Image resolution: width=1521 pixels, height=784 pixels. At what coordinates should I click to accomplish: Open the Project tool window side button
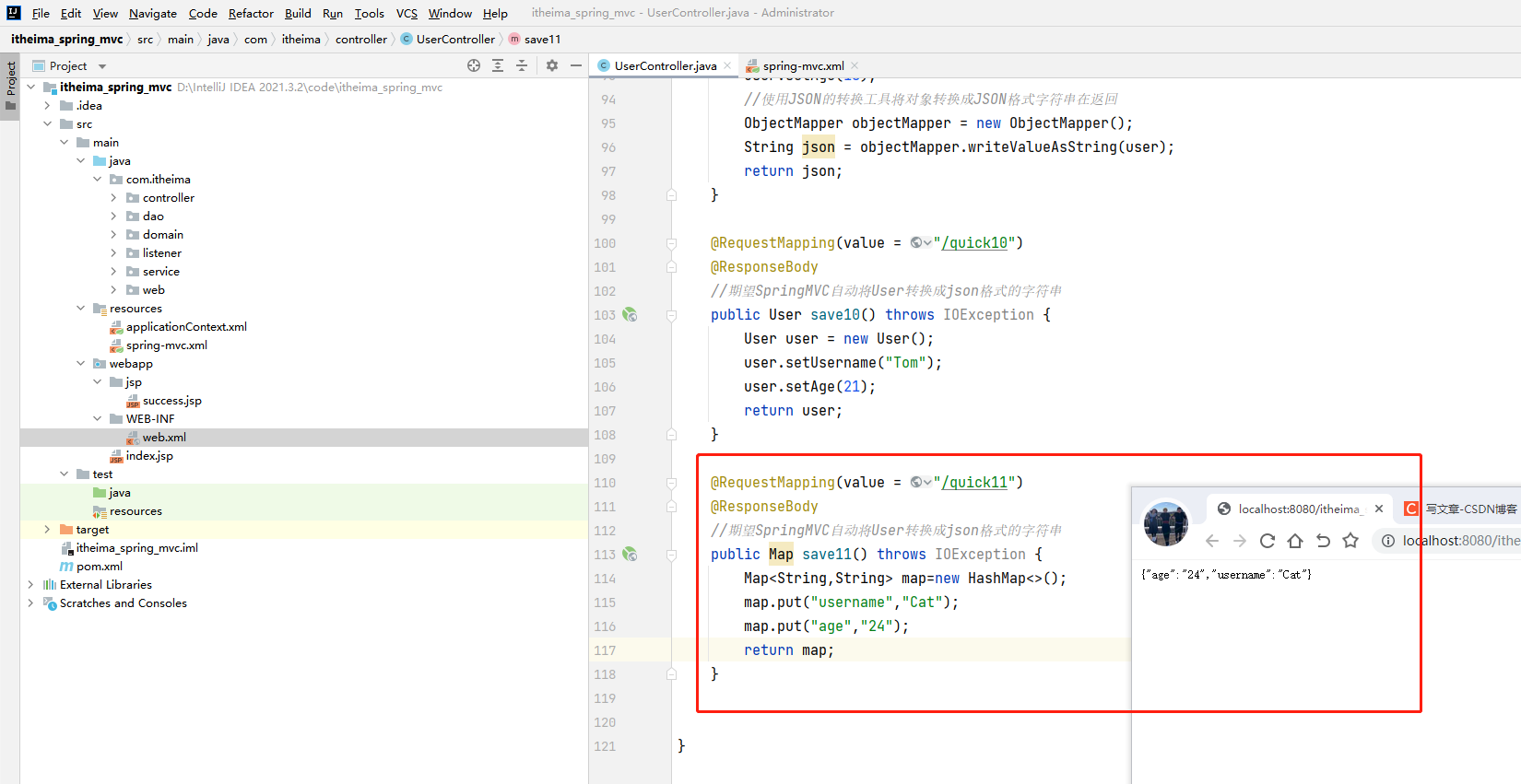tap(10, 86)
